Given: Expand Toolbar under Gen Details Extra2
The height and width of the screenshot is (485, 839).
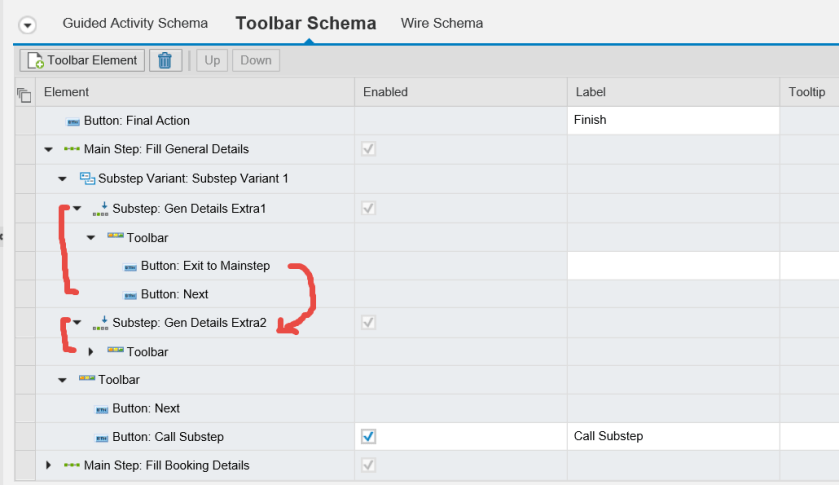Looking at the screenshot, I should [x=91, y=352].
